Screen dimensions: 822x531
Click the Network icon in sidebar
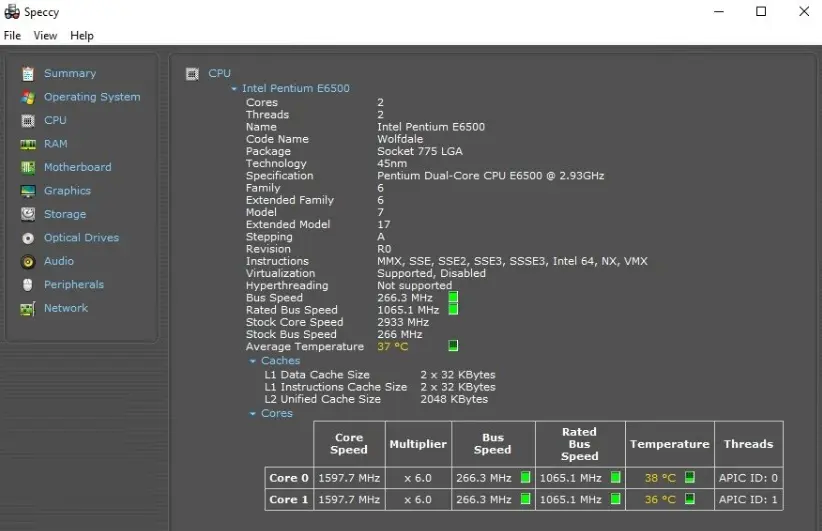pyautogui.click(x=28, y=309)
